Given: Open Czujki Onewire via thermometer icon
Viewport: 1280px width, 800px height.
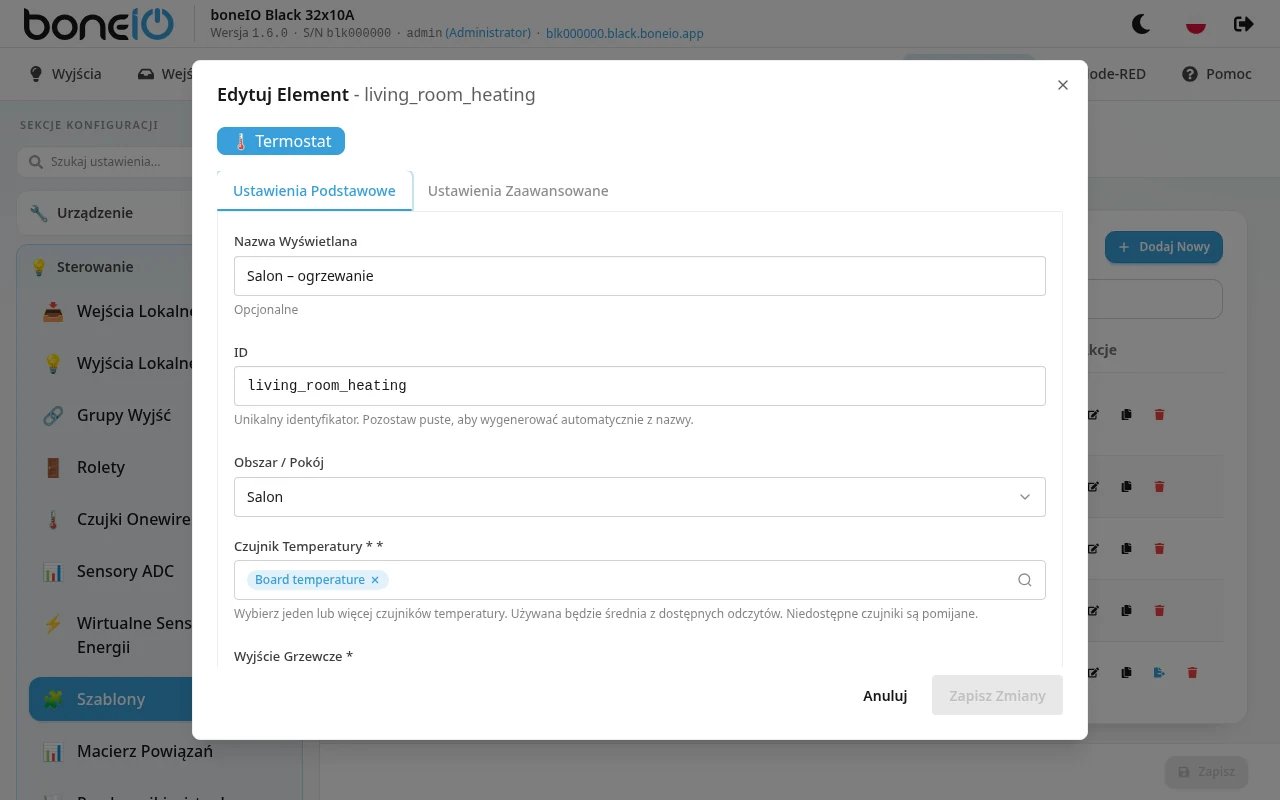Looking at the screenshot, I should pos(53,519).
